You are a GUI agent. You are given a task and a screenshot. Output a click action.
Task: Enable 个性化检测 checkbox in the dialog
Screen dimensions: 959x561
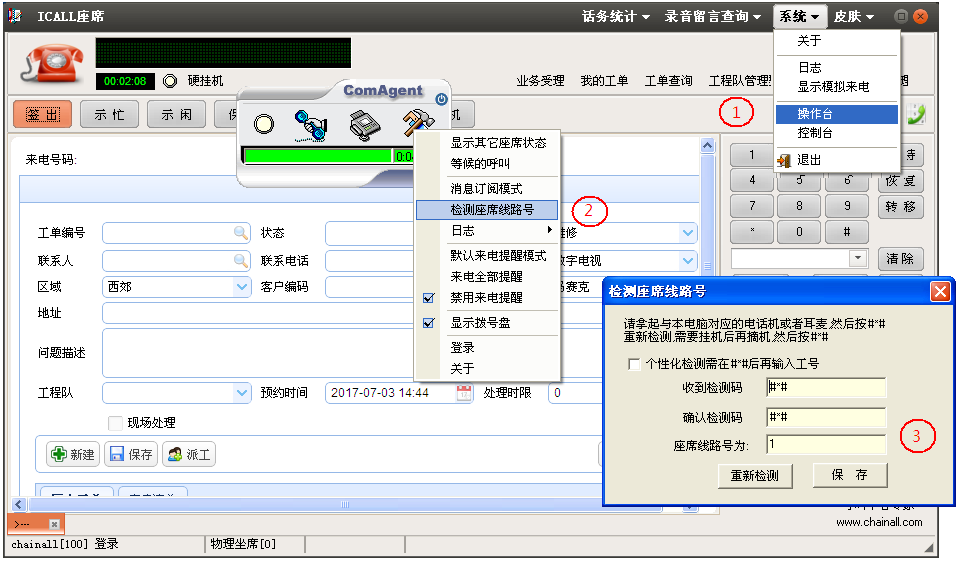click(x=634, y=364)
